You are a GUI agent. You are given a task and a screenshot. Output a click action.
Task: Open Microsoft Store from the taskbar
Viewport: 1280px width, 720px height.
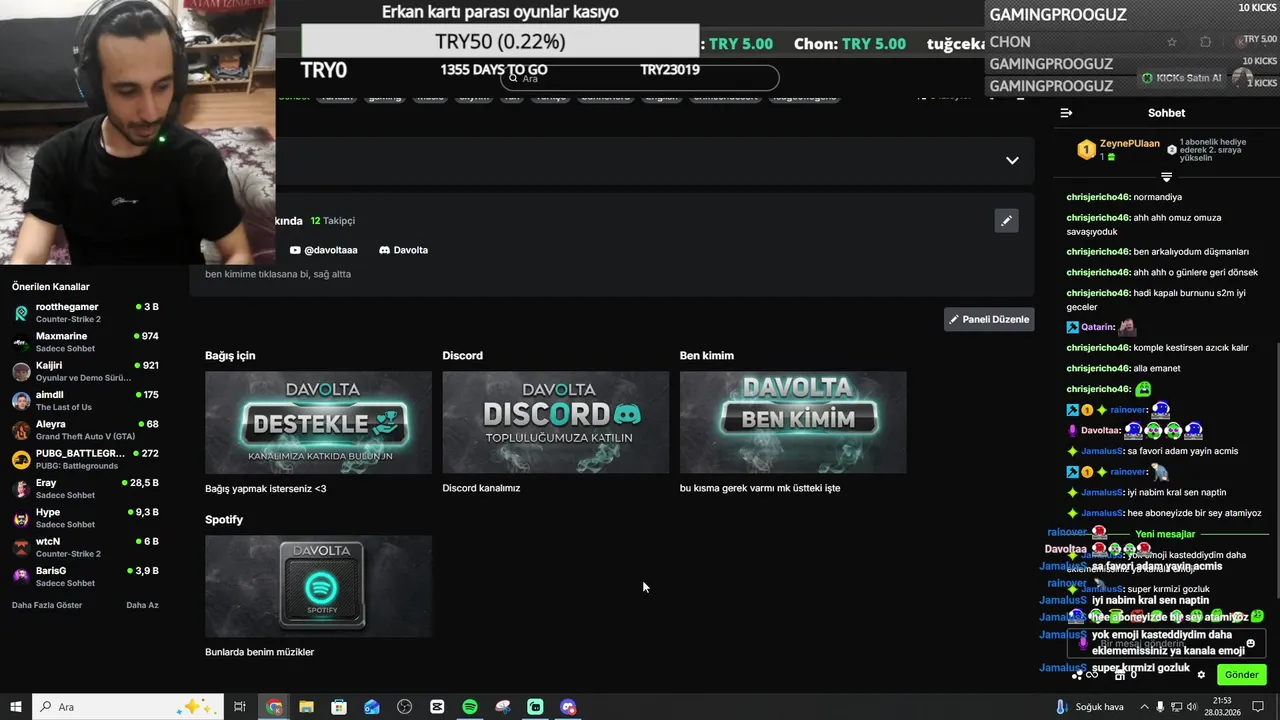point(339,707)
